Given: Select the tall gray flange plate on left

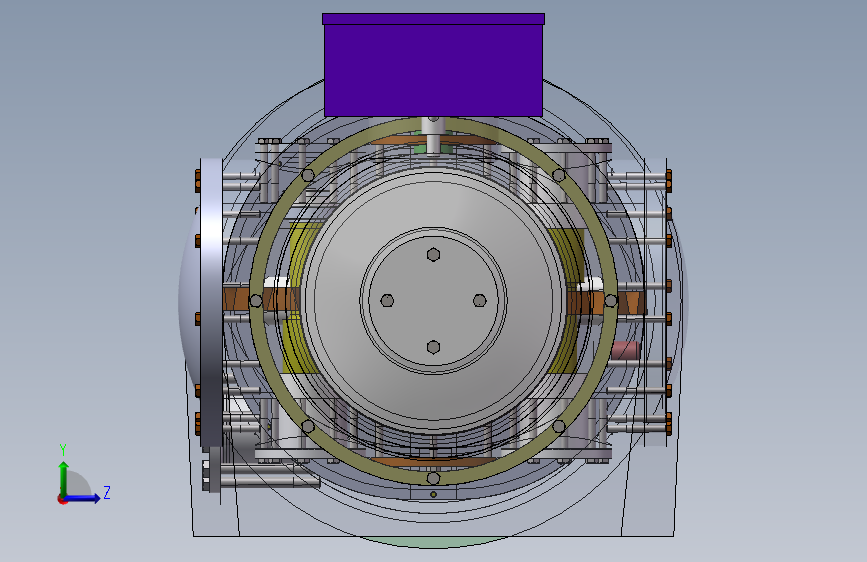Looking at the screenshot, I should [211, 303].
